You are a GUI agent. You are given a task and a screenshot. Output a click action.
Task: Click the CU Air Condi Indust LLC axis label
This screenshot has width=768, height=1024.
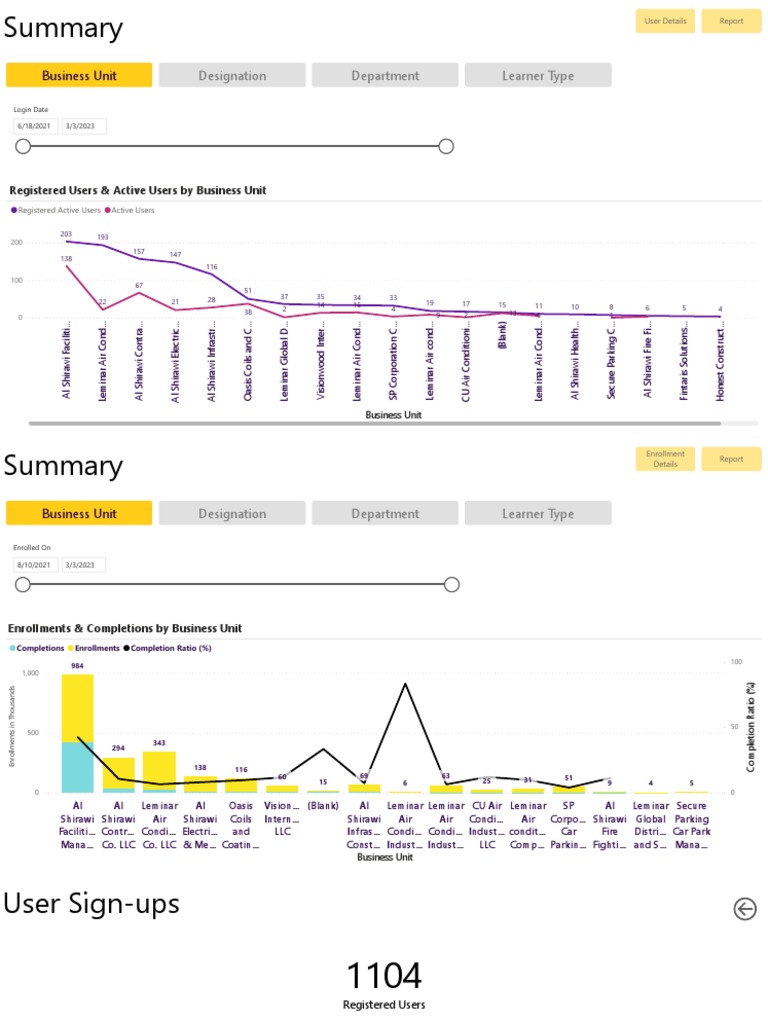487,825
